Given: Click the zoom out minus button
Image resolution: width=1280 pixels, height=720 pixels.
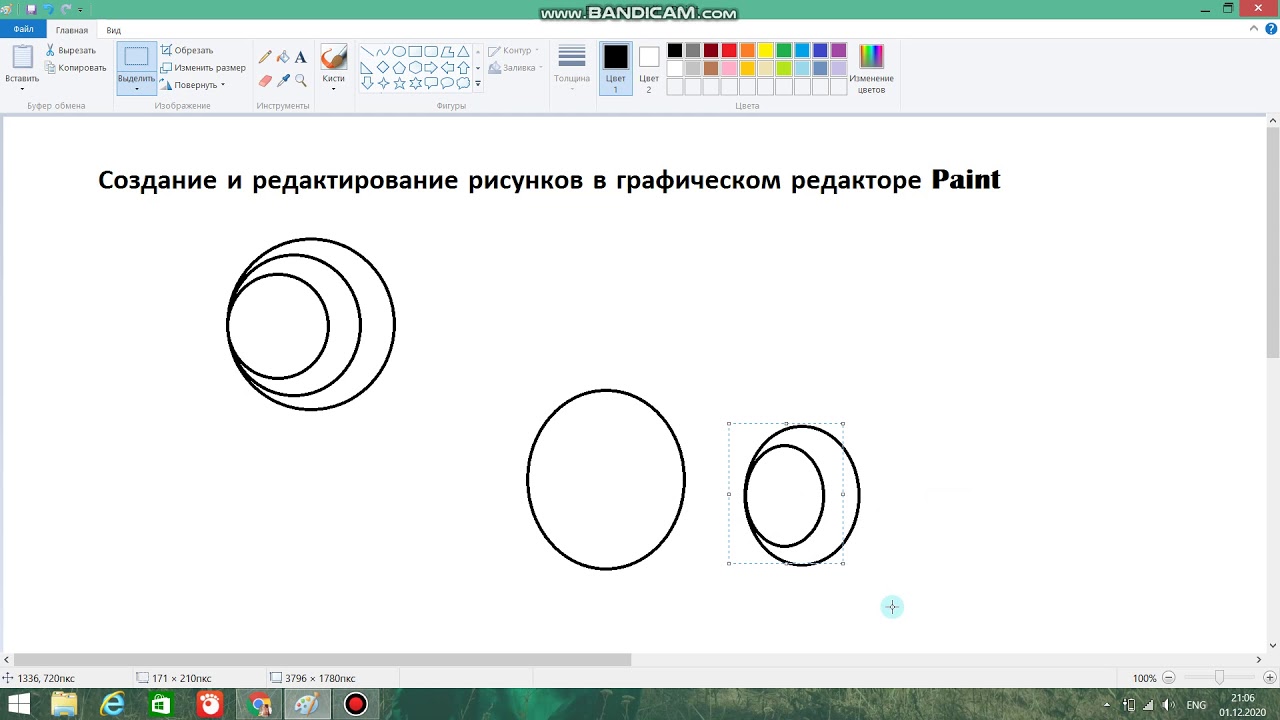Looking at the screenshot, I should point(1169,678).
